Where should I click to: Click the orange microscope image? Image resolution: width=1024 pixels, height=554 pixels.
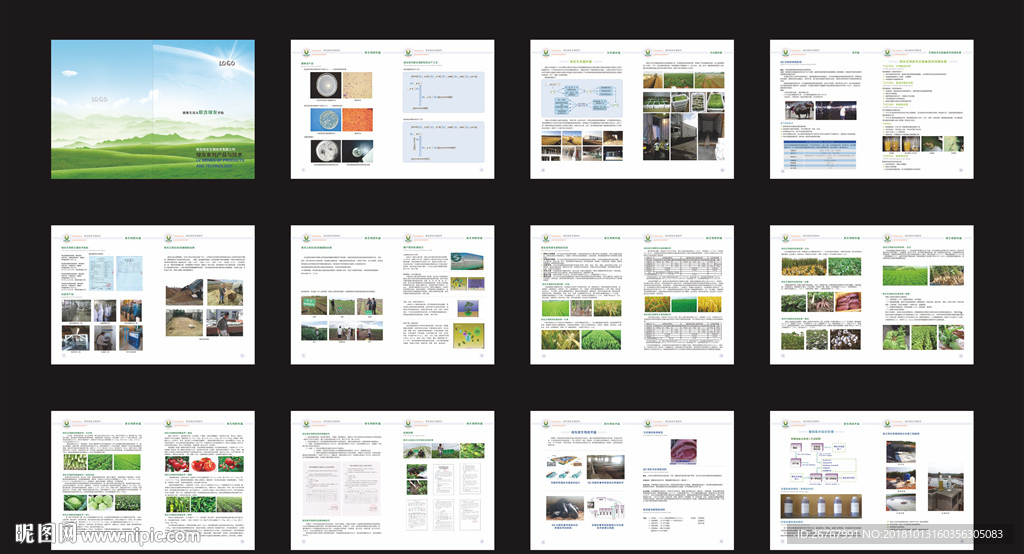click(x=357, y=120)
